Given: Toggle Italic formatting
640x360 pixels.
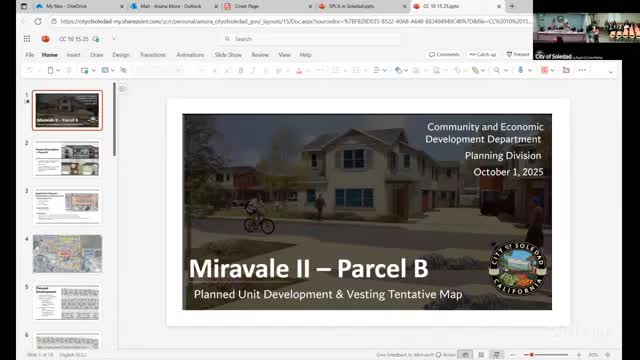Looking at the screenshot, I should [x=253, y=70].
